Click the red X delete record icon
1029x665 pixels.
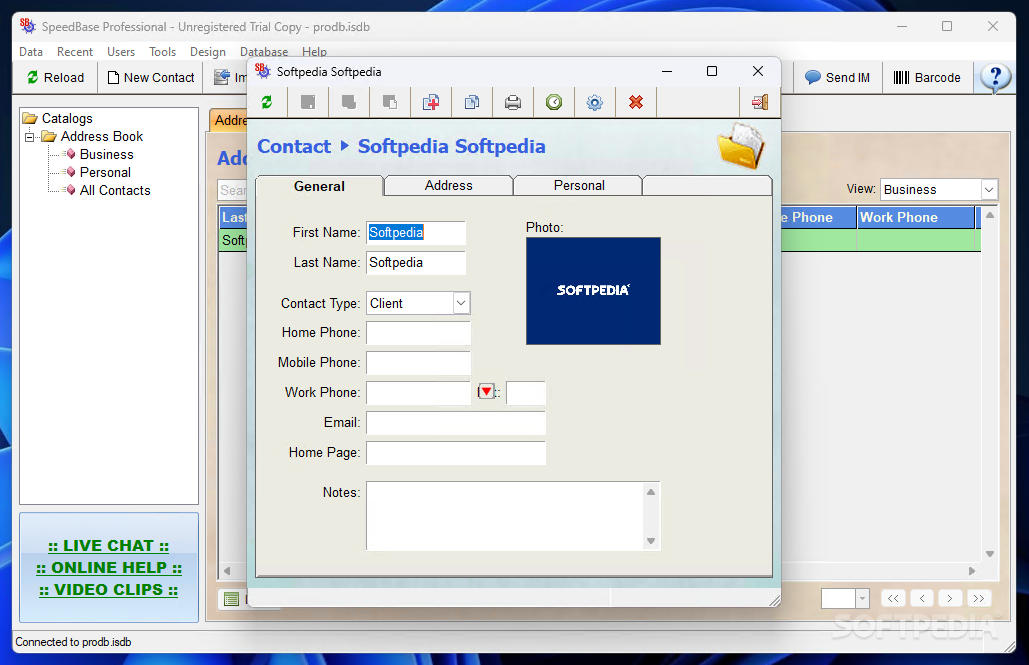[636, 102]
